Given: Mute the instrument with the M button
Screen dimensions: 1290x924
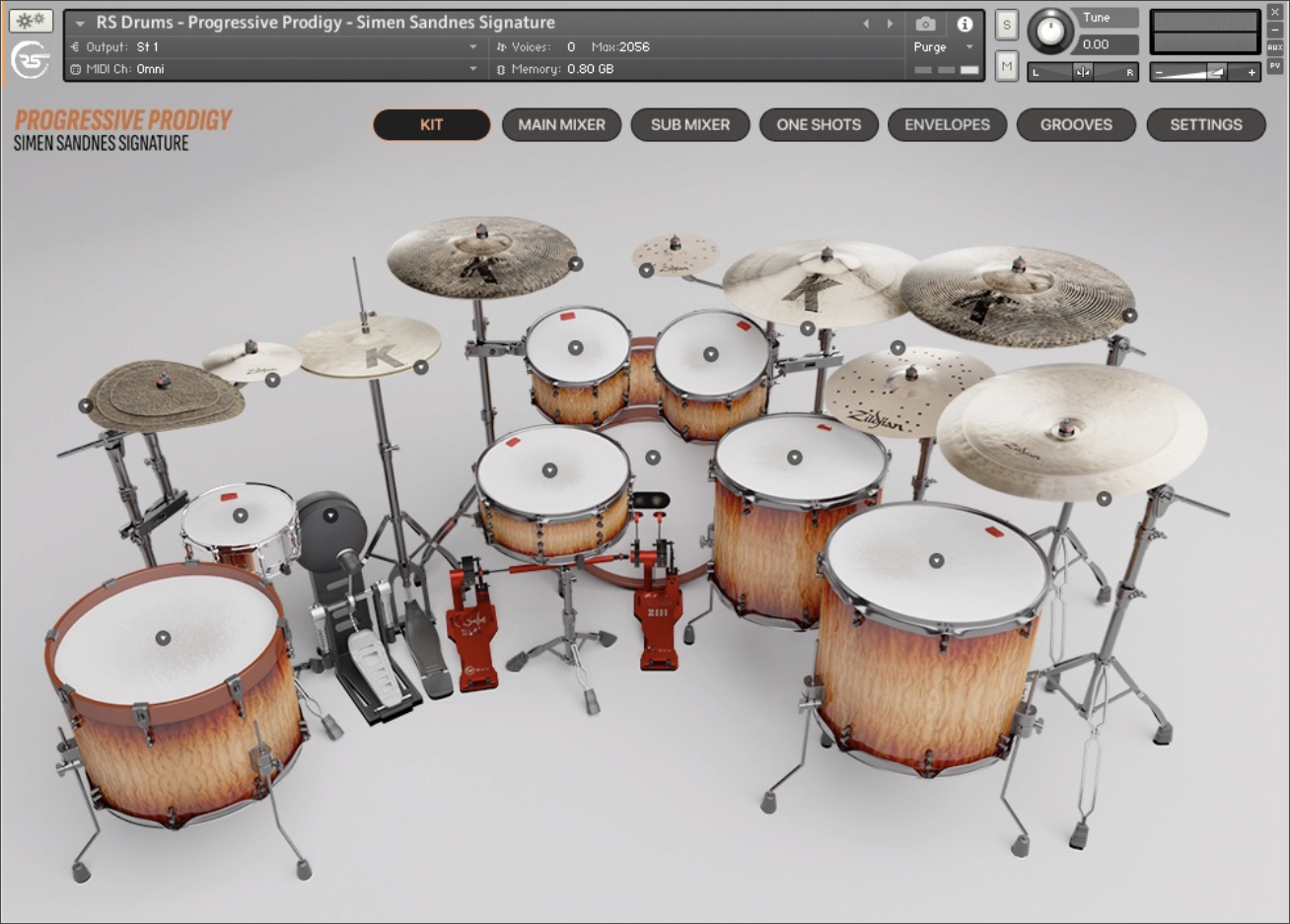Looking at the screenshot, I should coord(1006,67).
